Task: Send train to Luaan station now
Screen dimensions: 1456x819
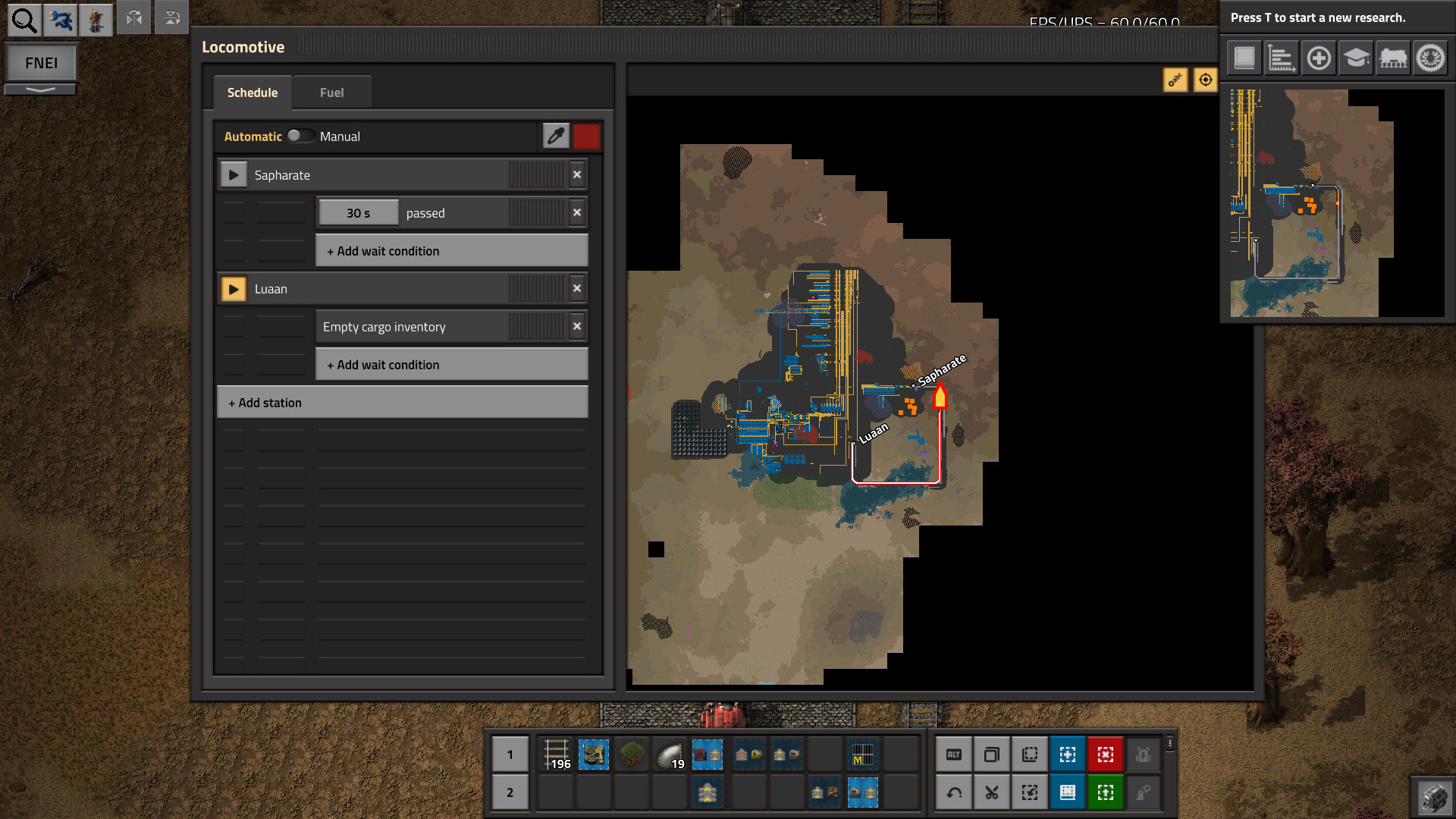Action: click(x=234, y=289)
